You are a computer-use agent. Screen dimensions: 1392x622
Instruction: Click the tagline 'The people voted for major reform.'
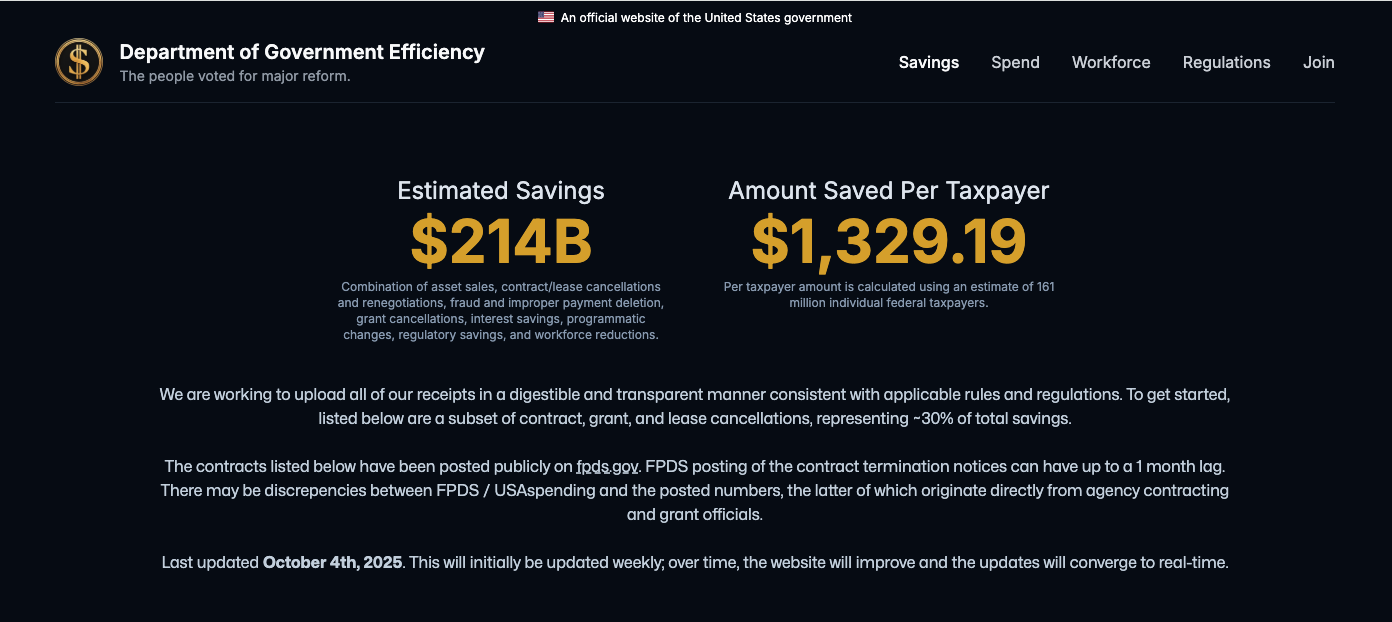pos(235,76)
